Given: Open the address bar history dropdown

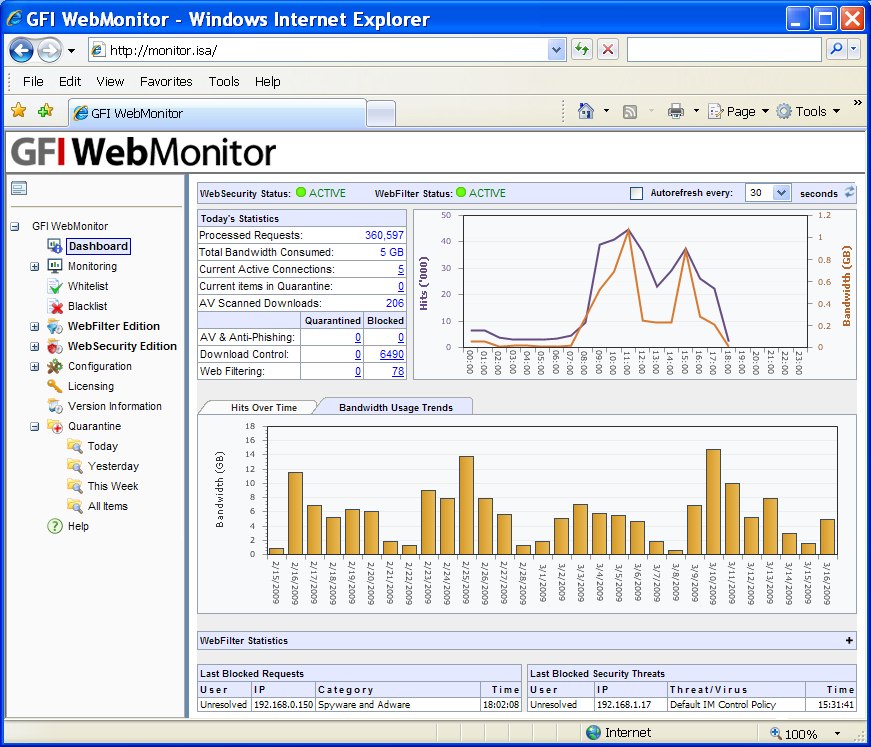Looking at the screenshot, I should (x=556, y=51).
